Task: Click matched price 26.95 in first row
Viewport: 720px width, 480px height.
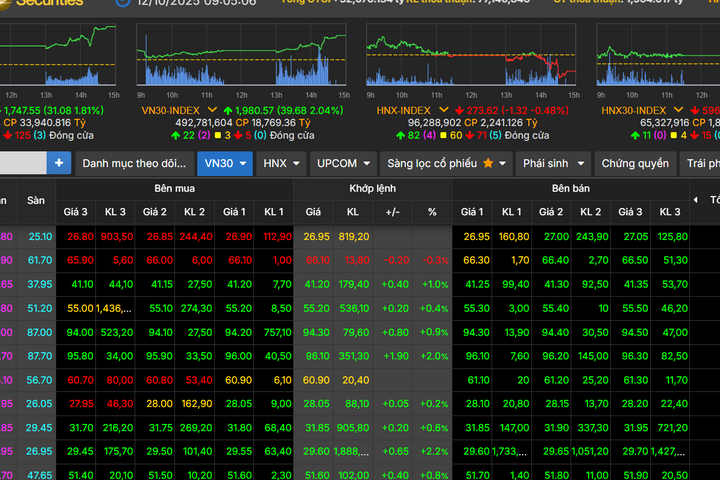Action: click(x=316, y=237)
